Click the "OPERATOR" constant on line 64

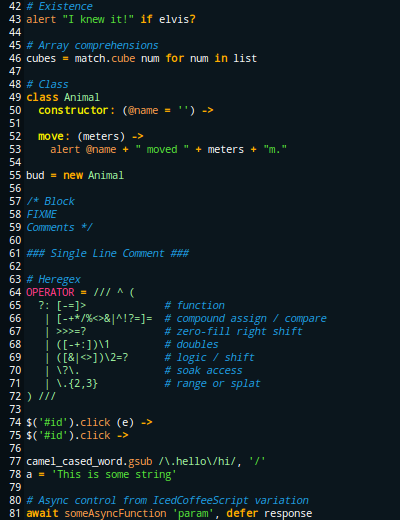[x=50, y=292]
